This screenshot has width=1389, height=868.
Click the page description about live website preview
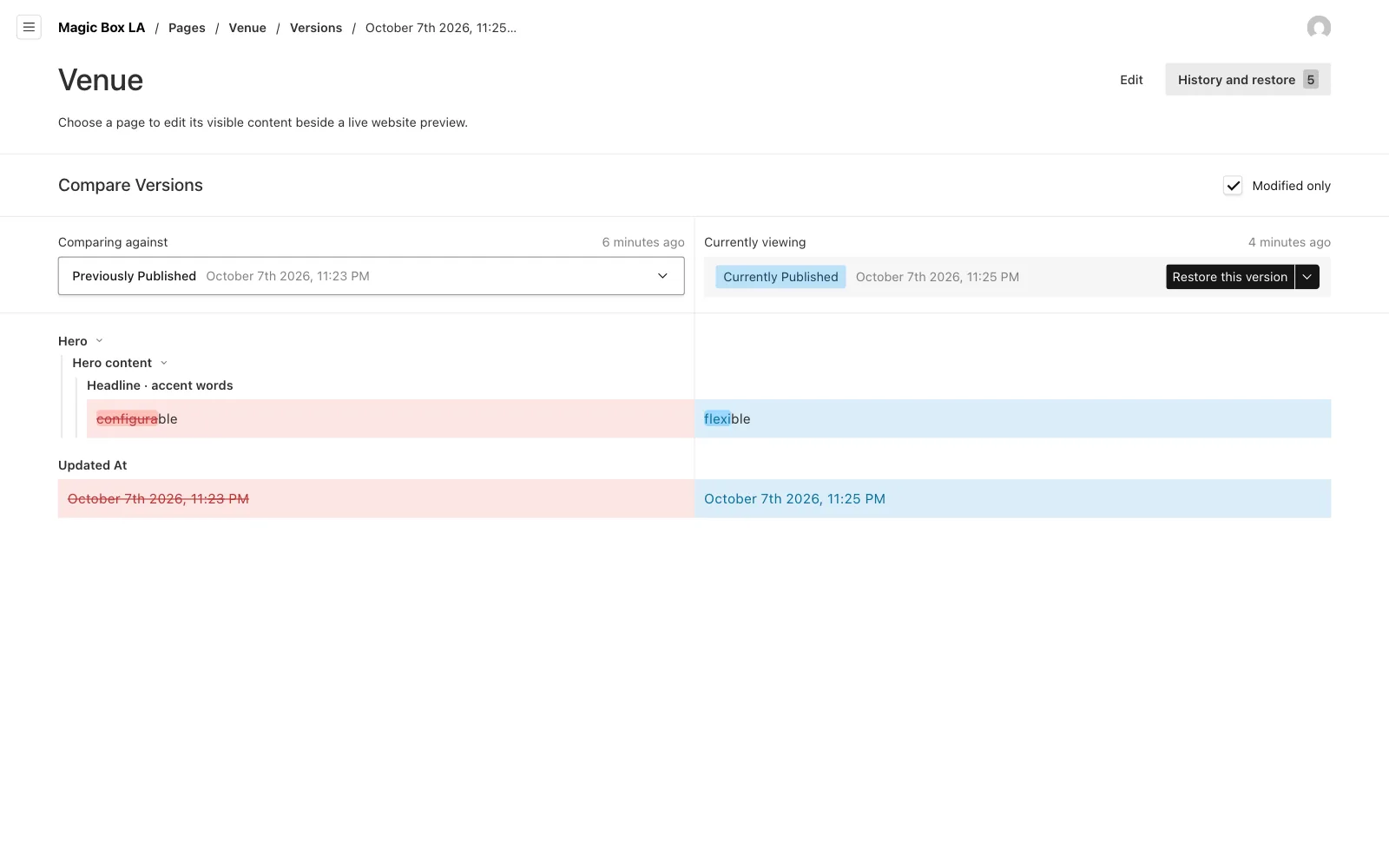point(263,122)
